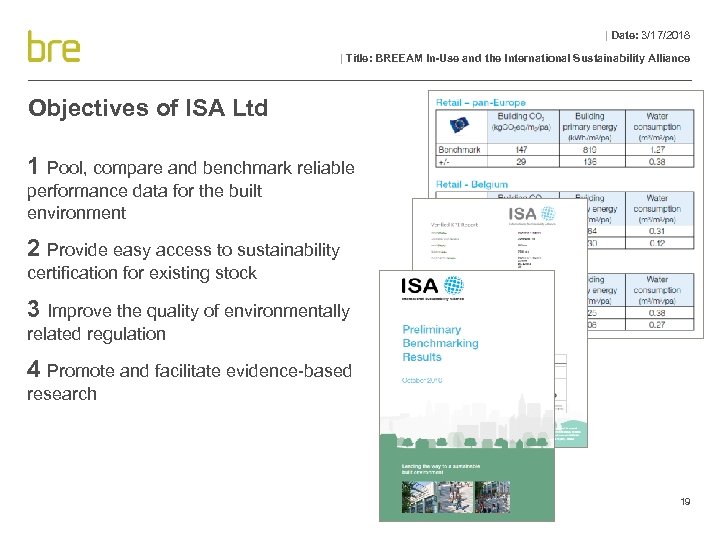This screenshot has width=720, height=540.
Task: Click 'Building primary energy' header in pan-Europe table
Action: (590, 127)
